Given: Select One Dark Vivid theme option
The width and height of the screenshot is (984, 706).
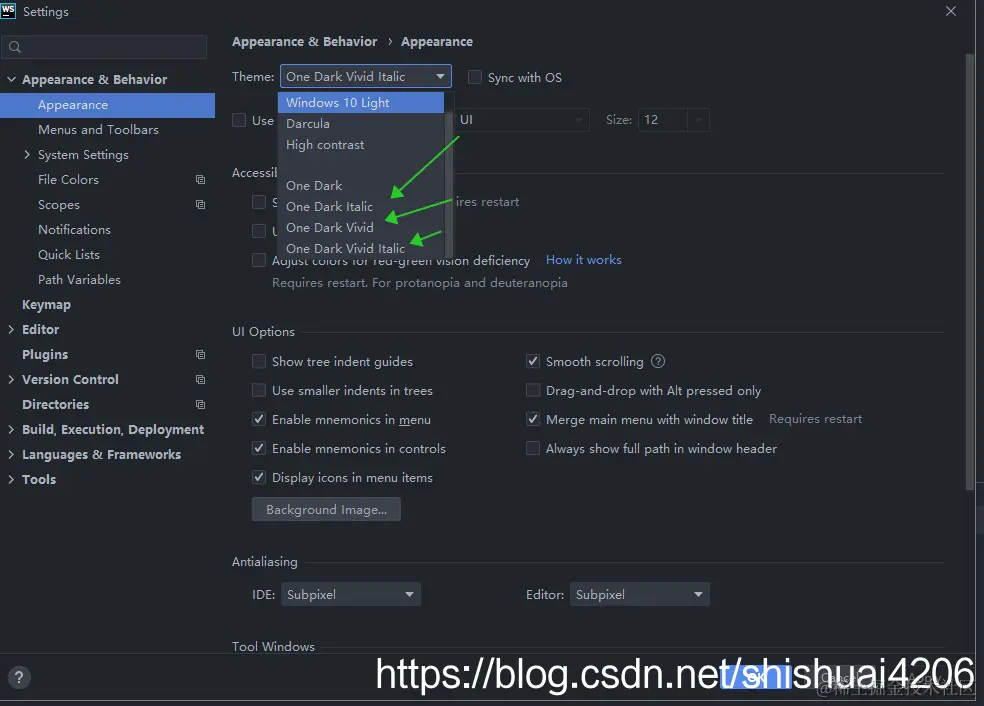Looking at the screenshot, I should [361, 227].
